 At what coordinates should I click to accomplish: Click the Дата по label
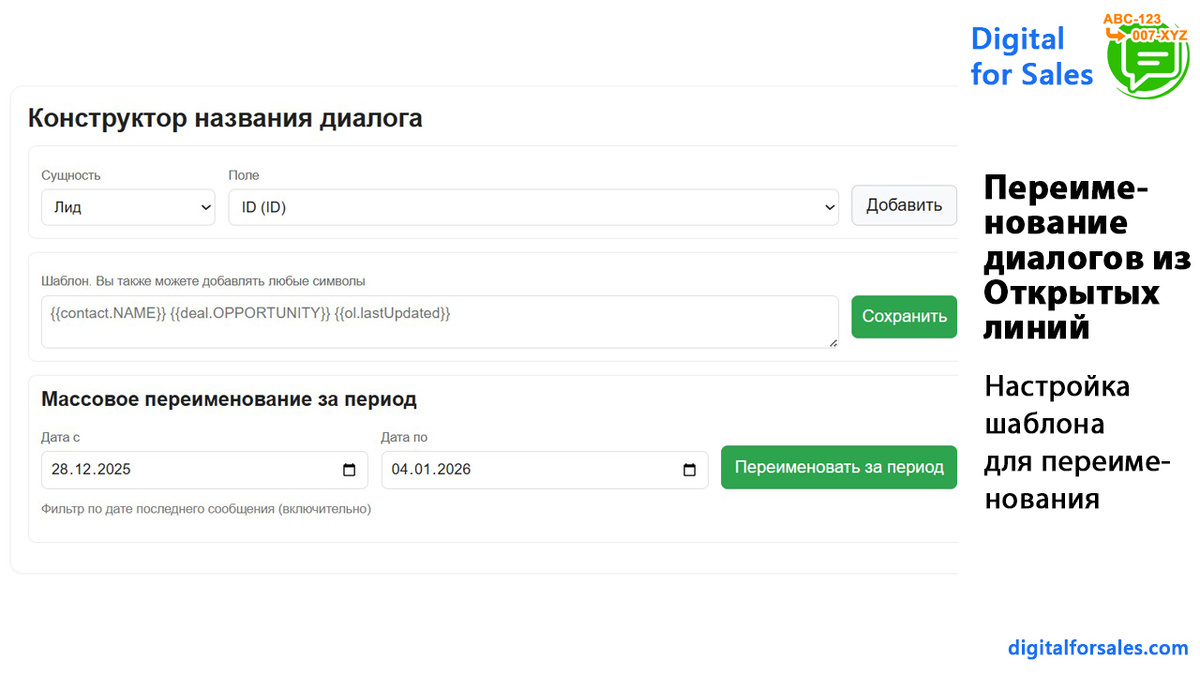(404, 437)
